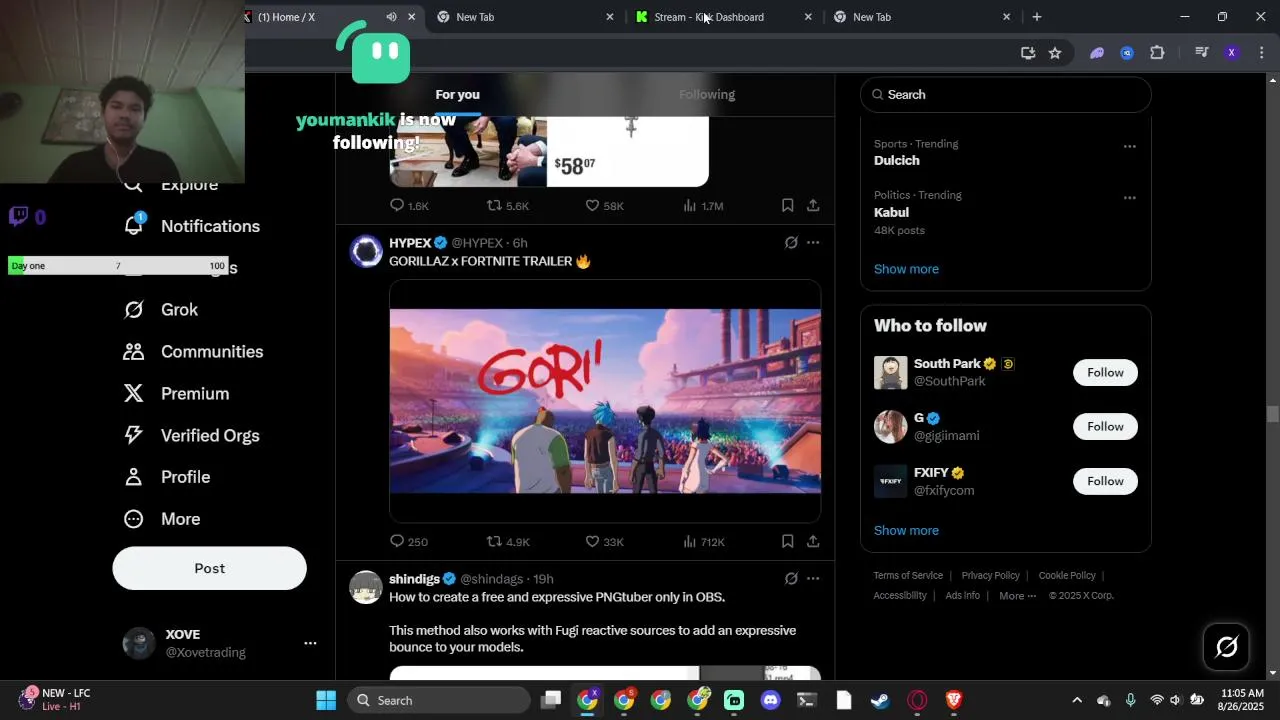The width and height of the screenshot is (1280, 720).
Task: Open Chrome three-dot menu
Action: (1262, 53)
